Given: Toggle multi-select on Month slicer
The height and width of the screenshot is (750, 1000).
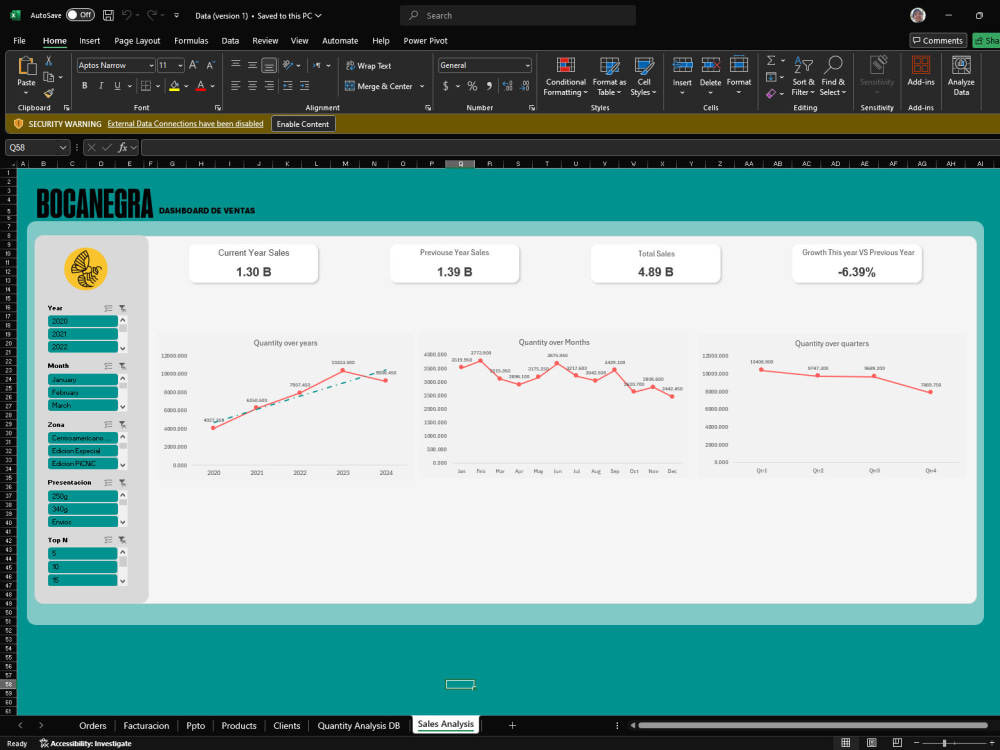Looking at the screenshot, I should [x=108, y=366].
